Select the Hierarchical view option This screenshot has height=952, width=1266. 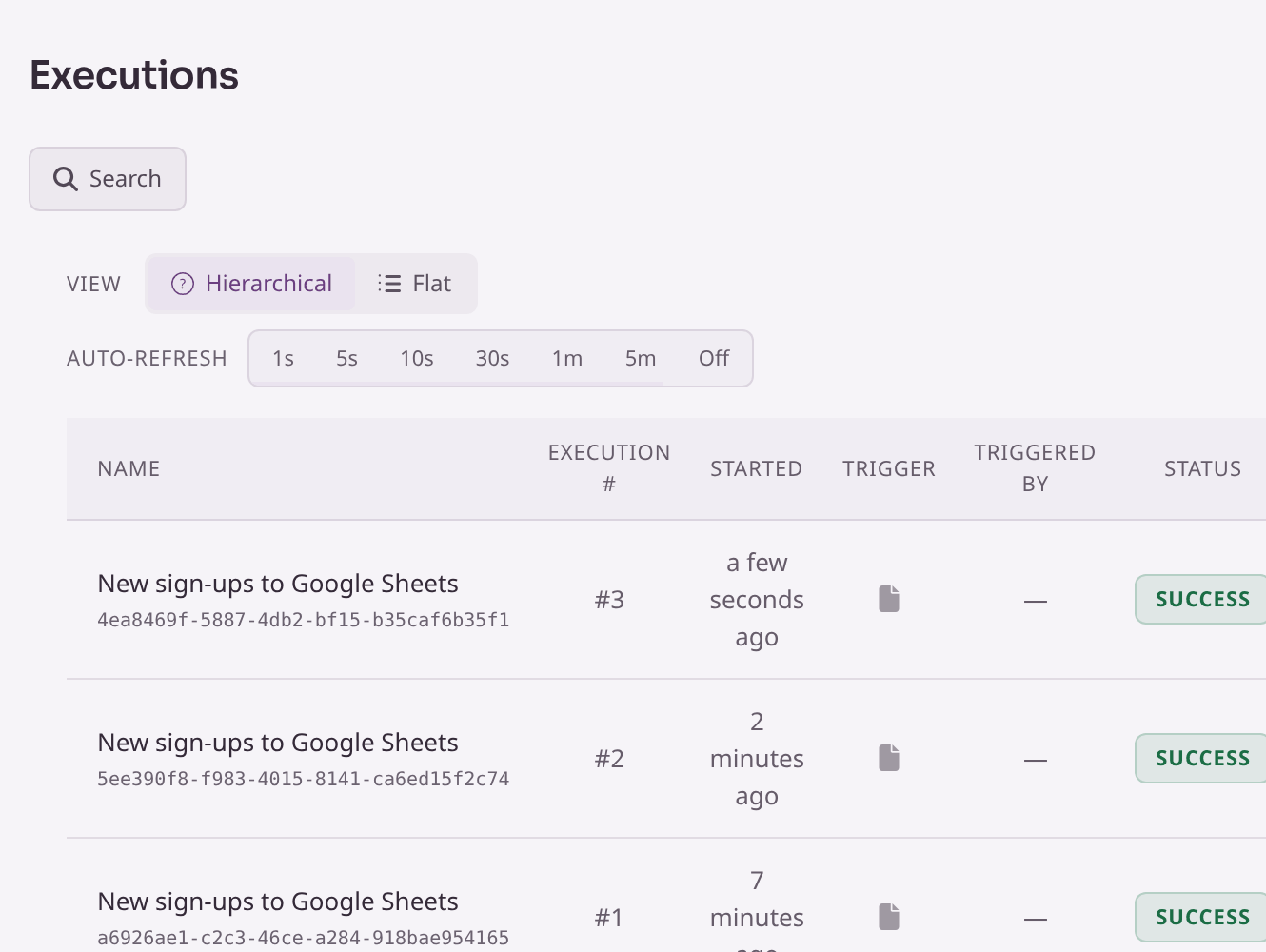(x=251, y=284)
